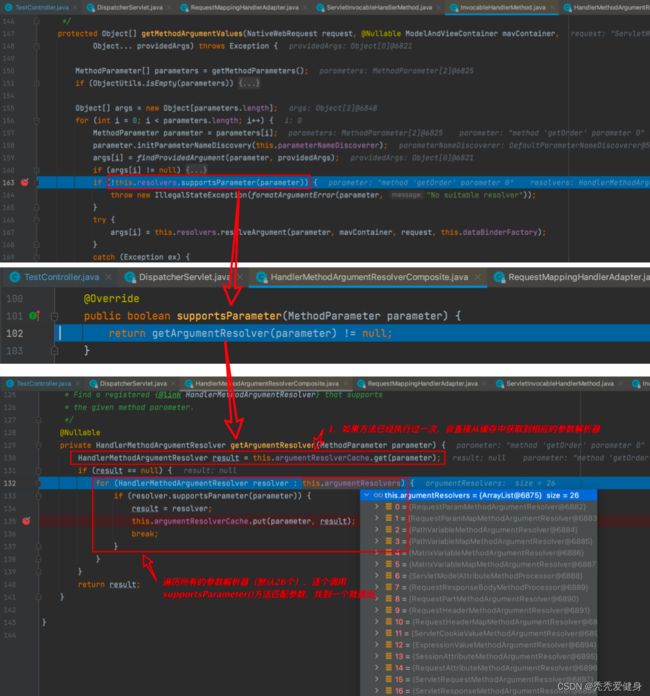Select row 7 RequestResponseBodyMethodProcessor
The height and width of the screenshot is (696, 650).
[479, 587]
